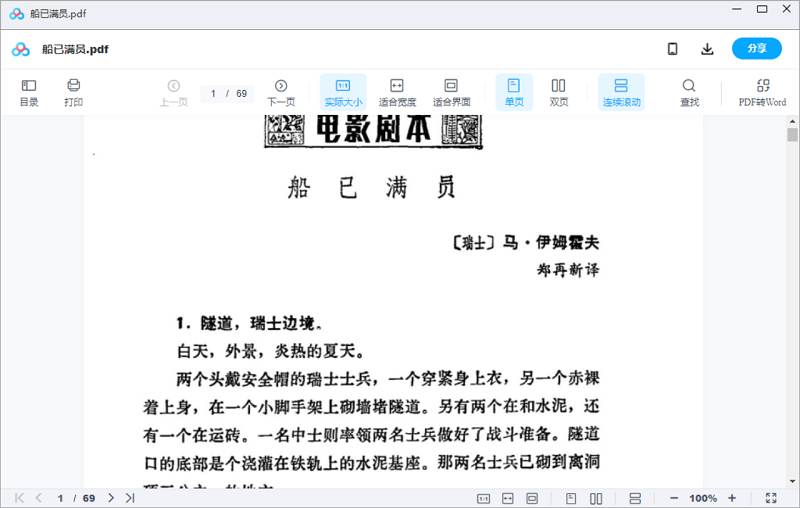Select 实际大小 actual size zoom
This screenshot has width=800, height=508.
coord(343,93)
